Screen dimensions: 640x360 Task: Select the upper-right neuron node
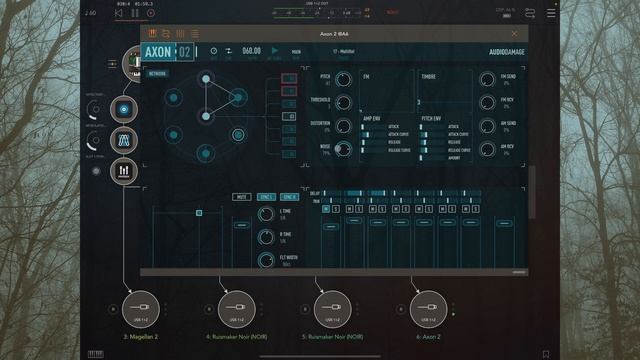tap(238, 97)
